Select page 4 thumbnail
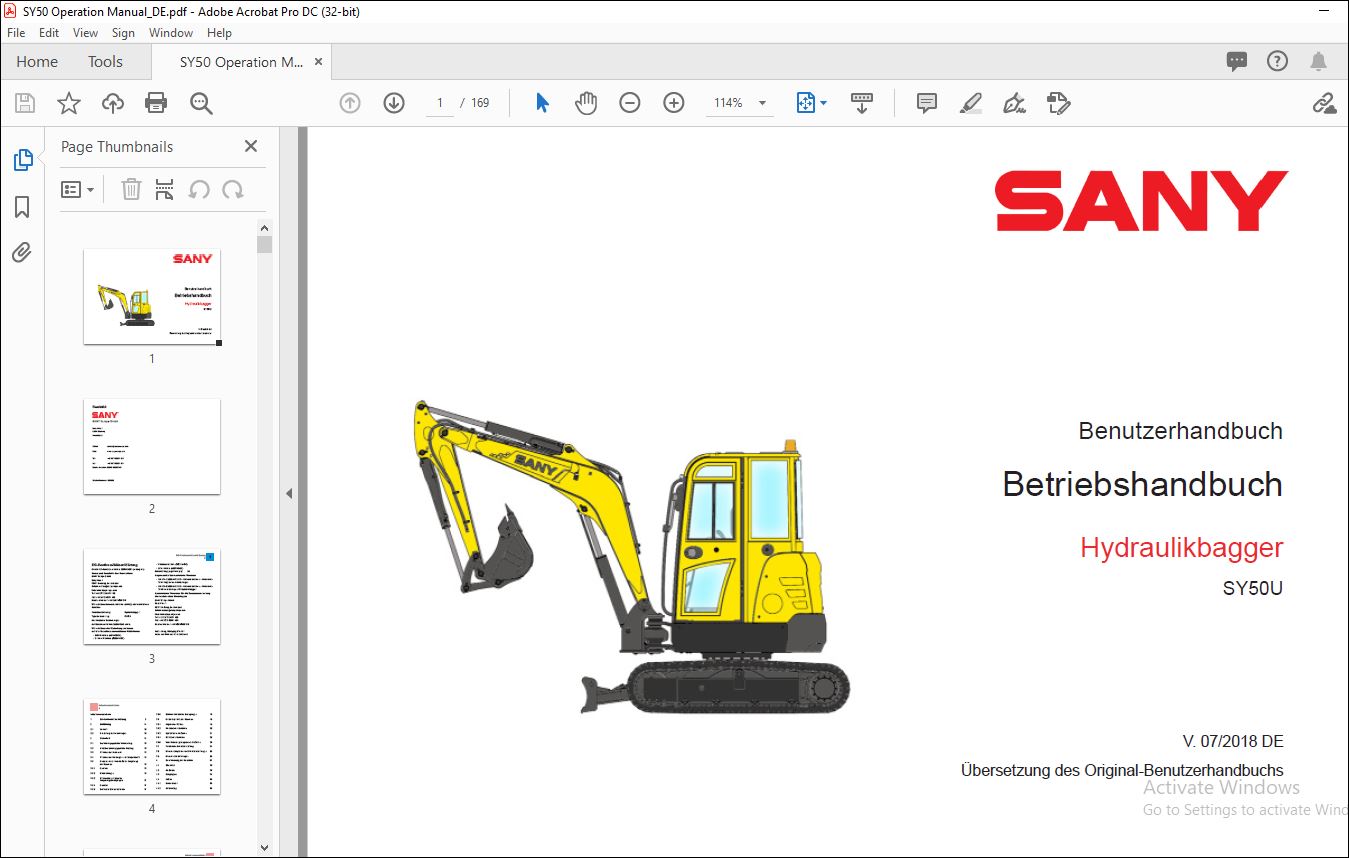This screenshot has width=1349, height=858. pyautogui.click(x=152, y=747)
